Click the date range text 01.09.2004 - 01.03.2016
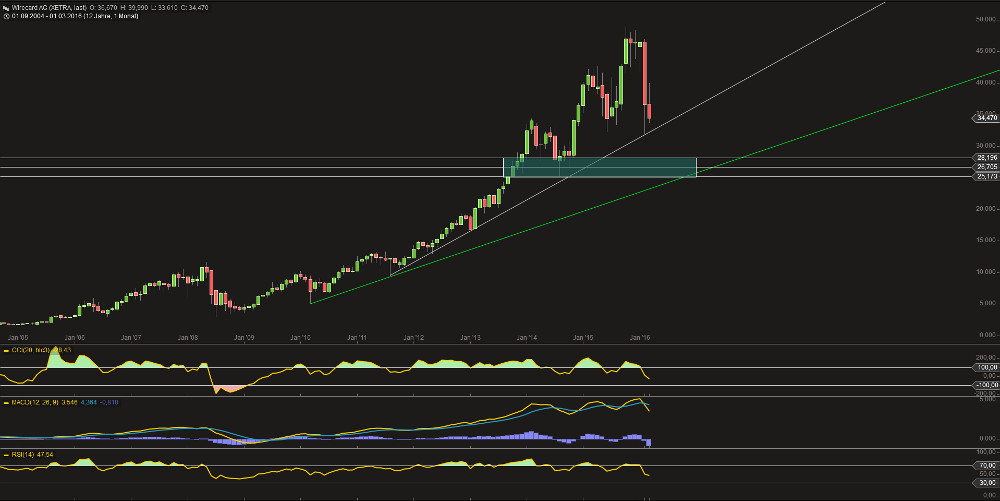Screen dimensions: 1000x501 (x=47, y=16)
